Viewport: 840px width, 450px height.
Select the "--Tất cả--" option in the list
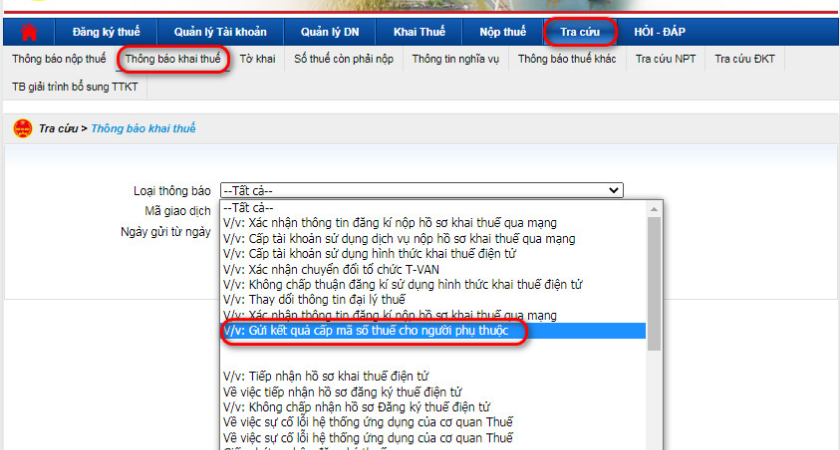(x=248, y=207)
